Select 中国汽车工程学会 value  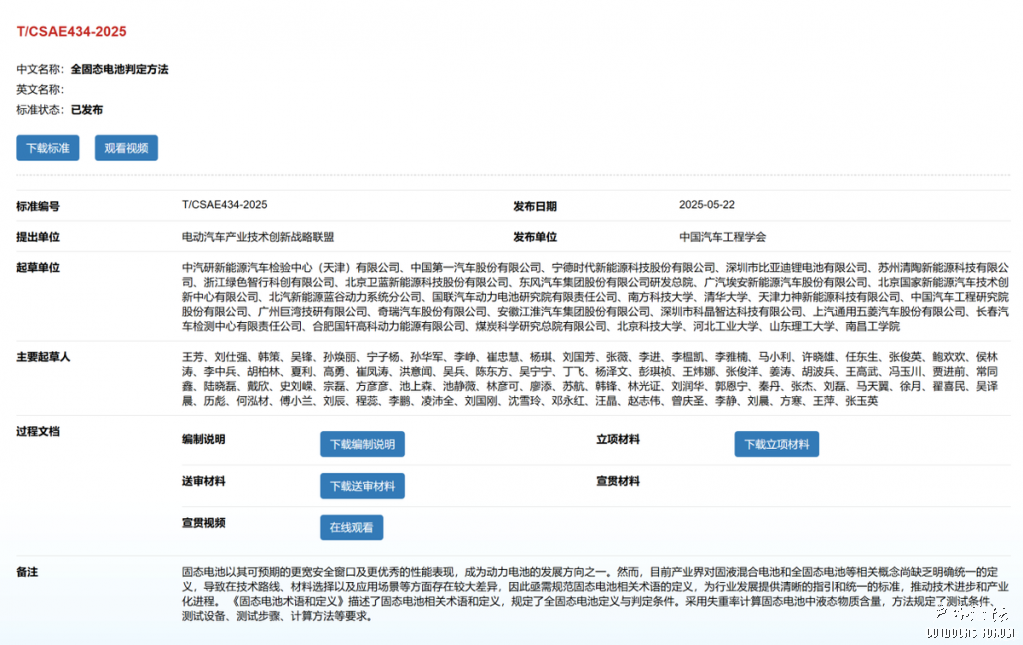[x=722, y=237]
